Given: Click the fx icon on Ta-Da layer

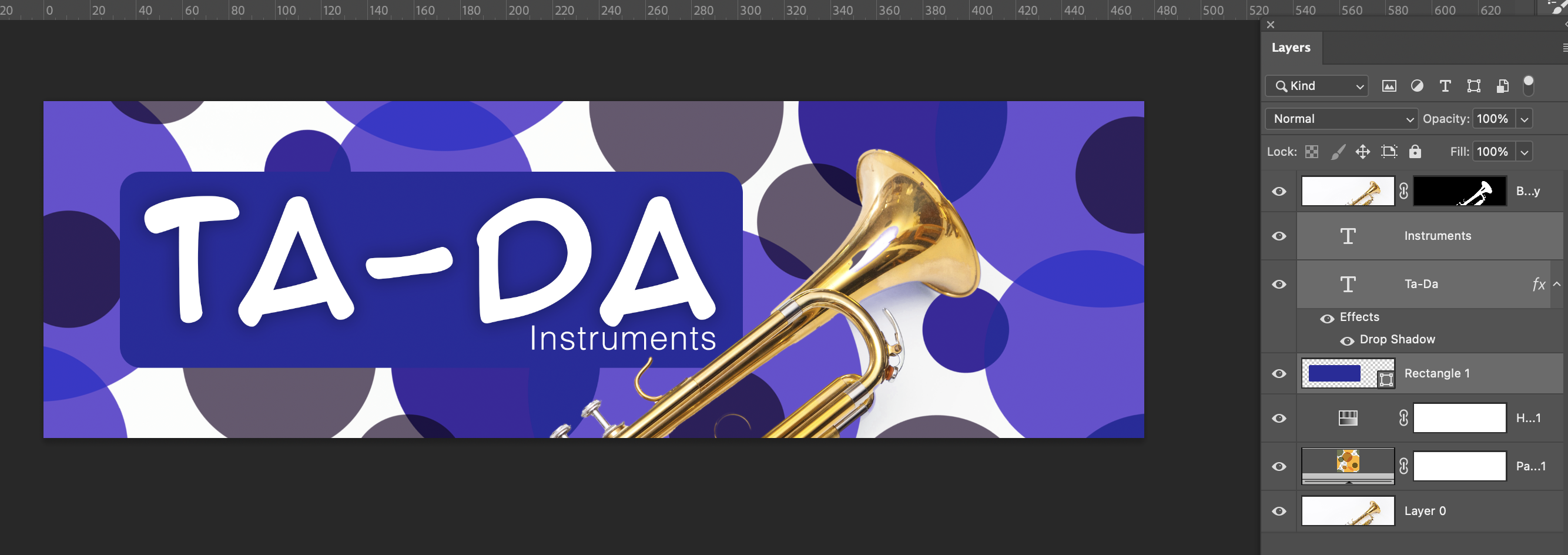Looking at the screenshot, I should pyautogui.click(x=1539, y=285).
